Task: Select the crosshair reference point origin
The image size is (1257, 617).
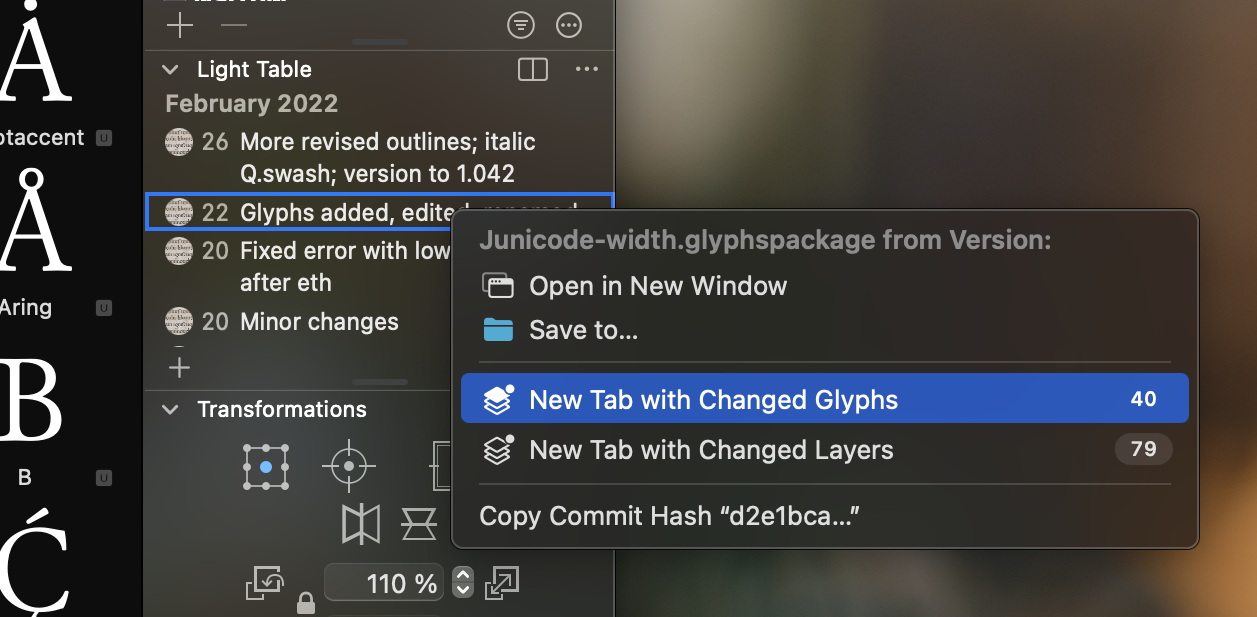Action: pyautogui.click(x=348, y=466)
